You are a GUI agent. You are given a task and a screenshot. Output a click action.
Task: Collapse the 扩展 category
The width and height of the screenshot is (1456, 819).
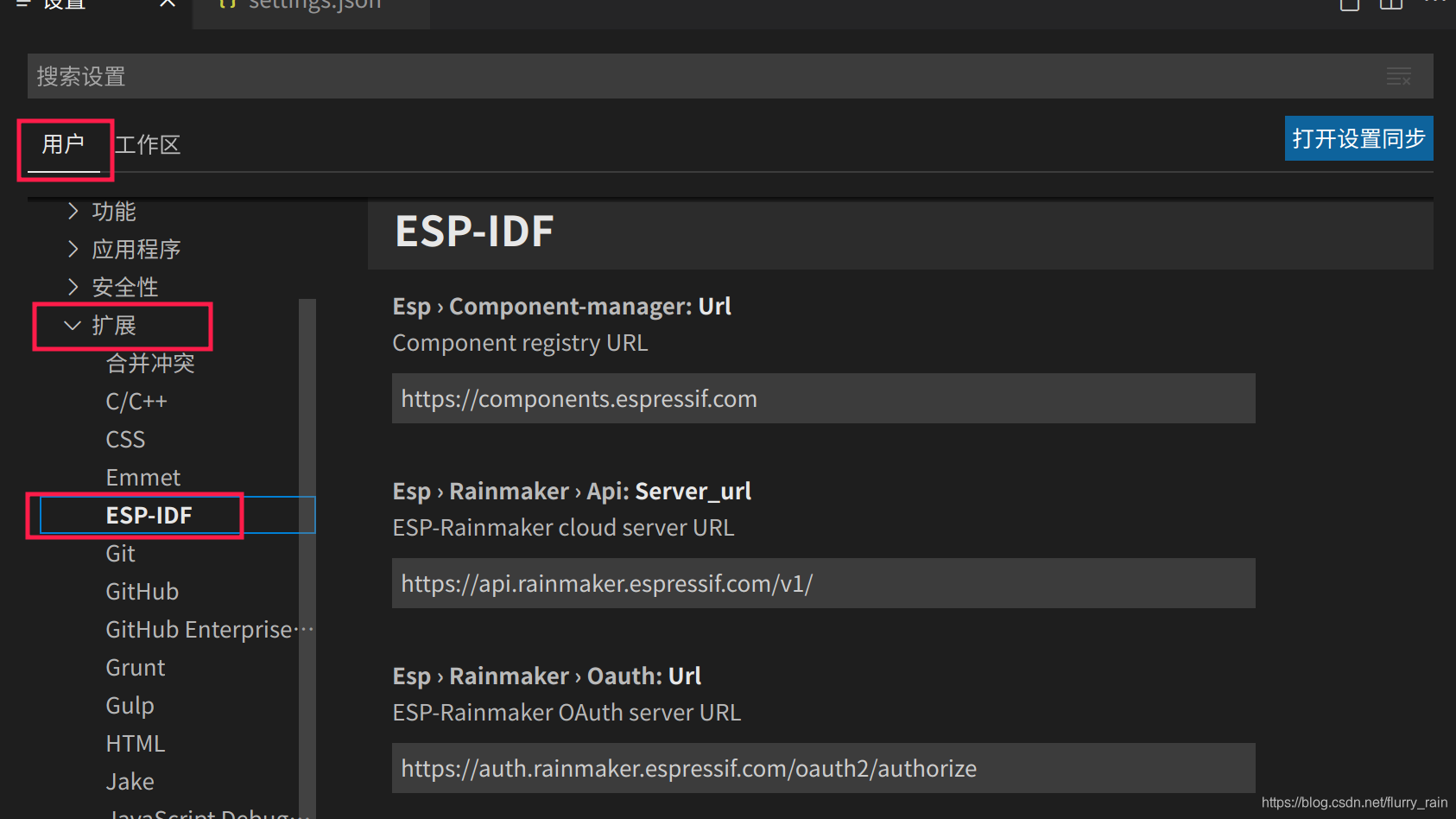click(101, 326)
